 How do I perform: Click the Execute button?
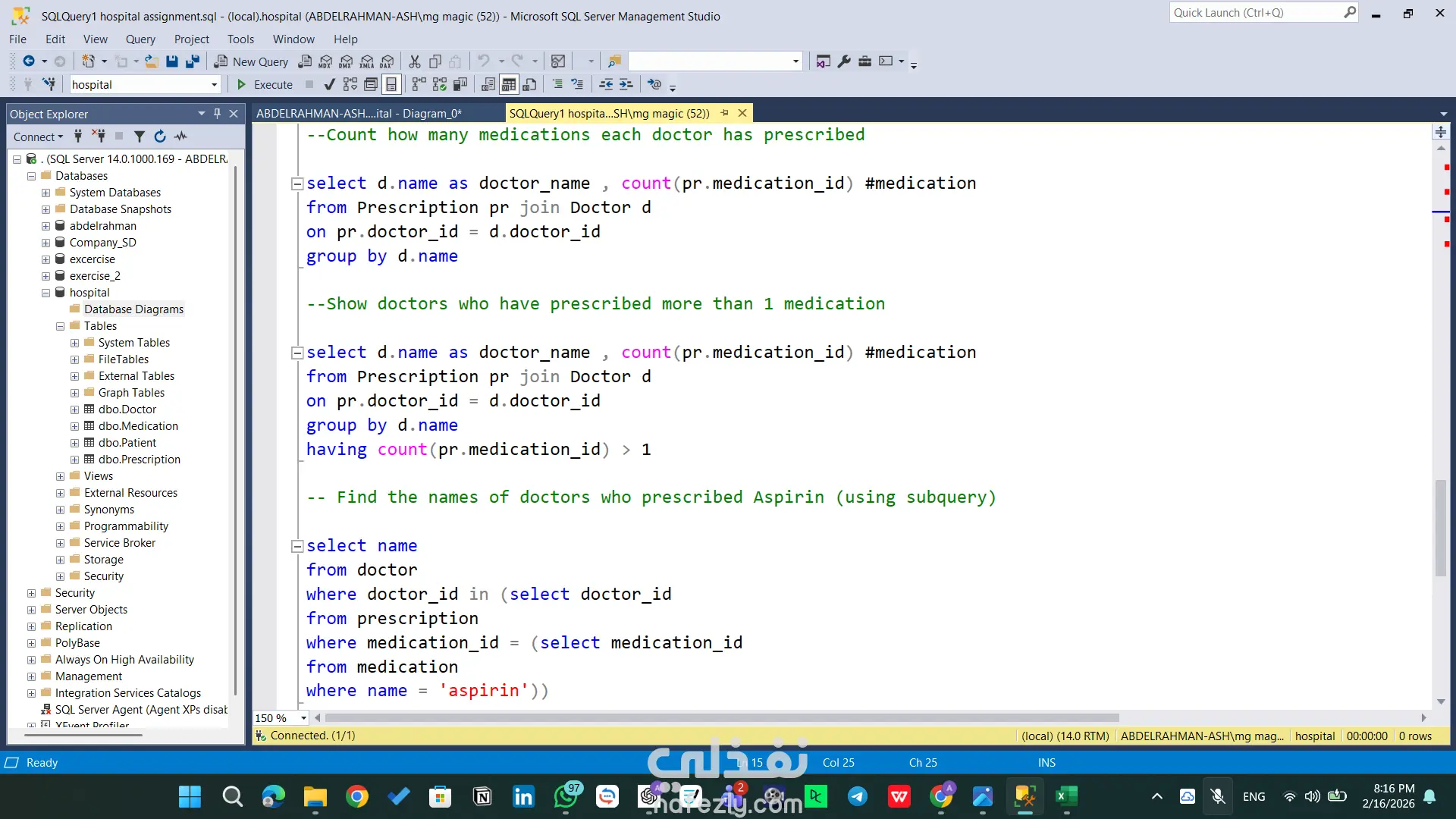[265, 84]
